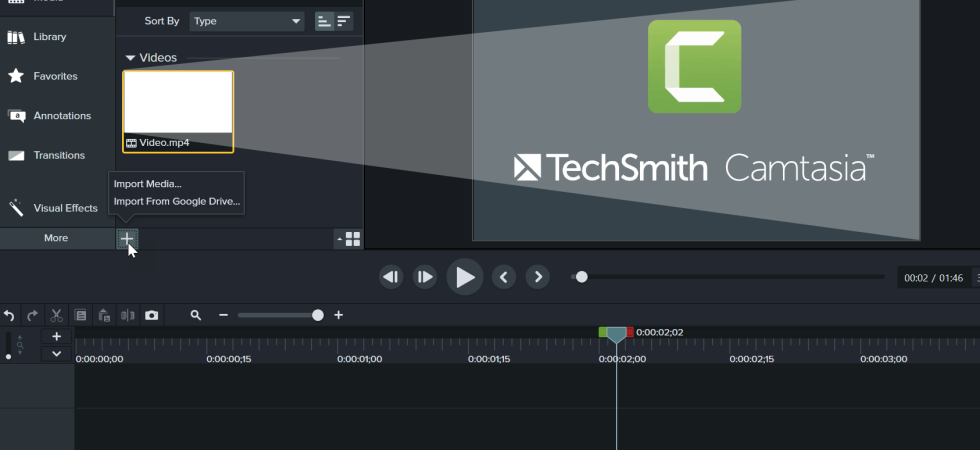The width and height of the screenshot is (980, 450).
Task: Open the Visual Effects wand panel
Action: pyautogui.click(x=53, y=208)
